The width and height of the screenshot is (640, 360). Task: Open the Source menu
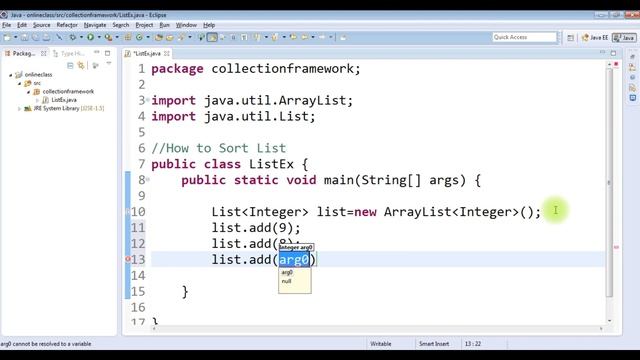[x=42, y=25]
